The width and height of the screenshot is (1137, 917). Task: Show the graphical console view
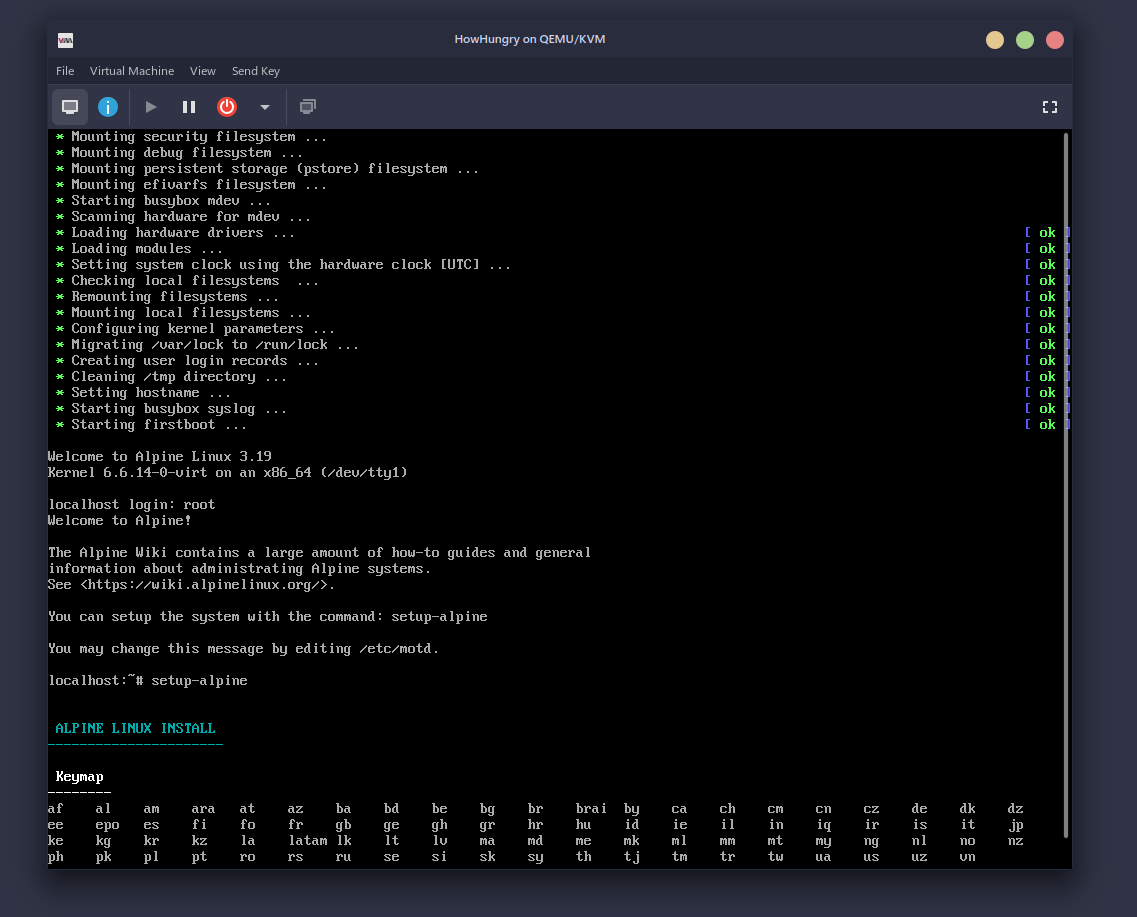(x=70, y=107)
